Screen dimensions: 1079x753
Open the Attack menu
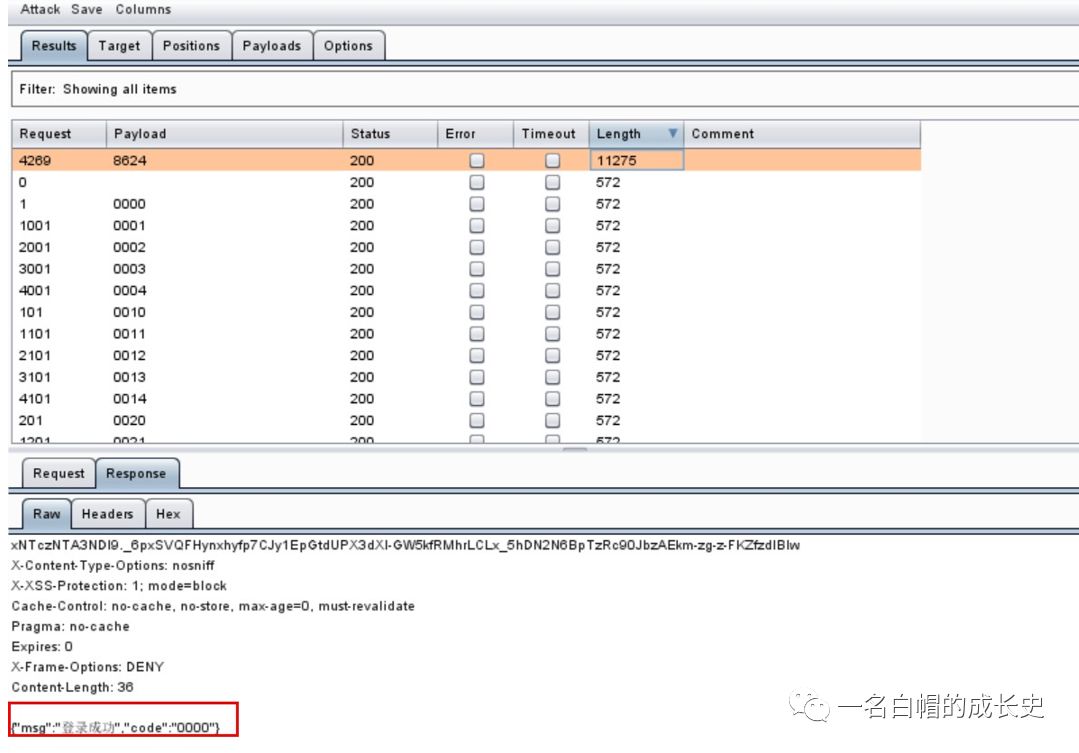pyautogui.click(x=40, y=10)
